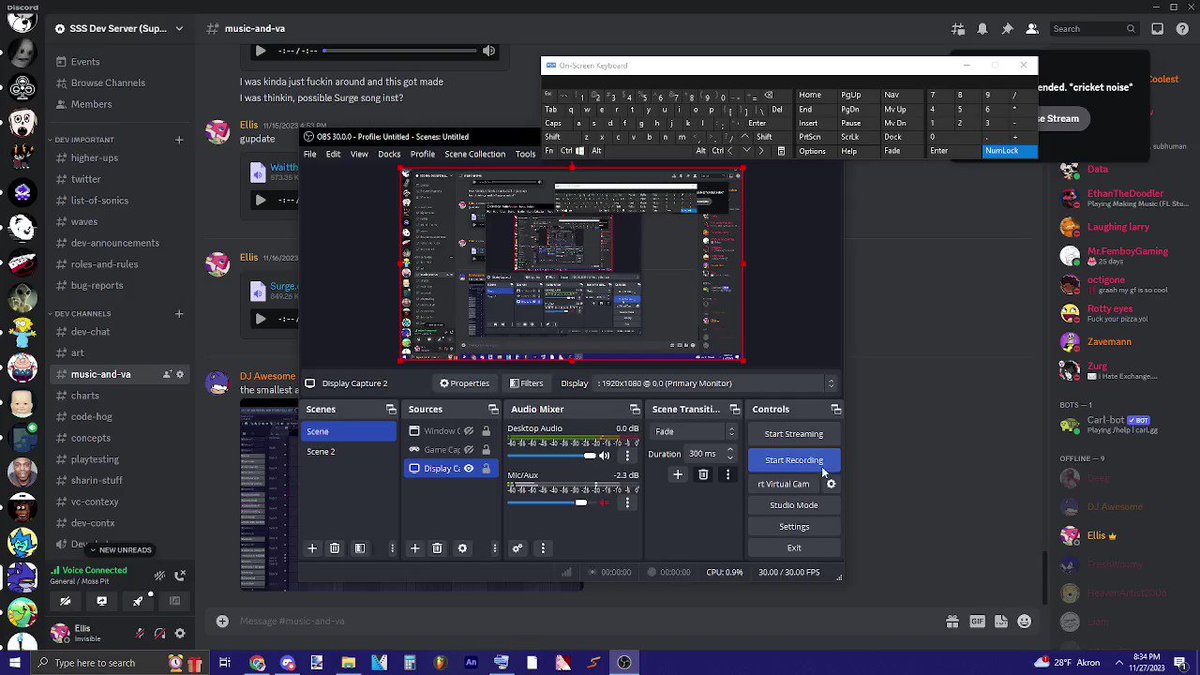Screen dimensions: 1200x675
Task: Open Virtual Camera settings gear
Action: tap(830, 484)
